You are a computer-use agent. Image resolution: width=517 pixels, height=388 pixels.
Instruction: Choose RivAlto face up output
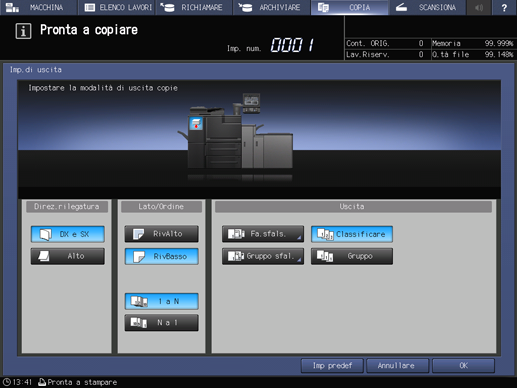[162, 234]
